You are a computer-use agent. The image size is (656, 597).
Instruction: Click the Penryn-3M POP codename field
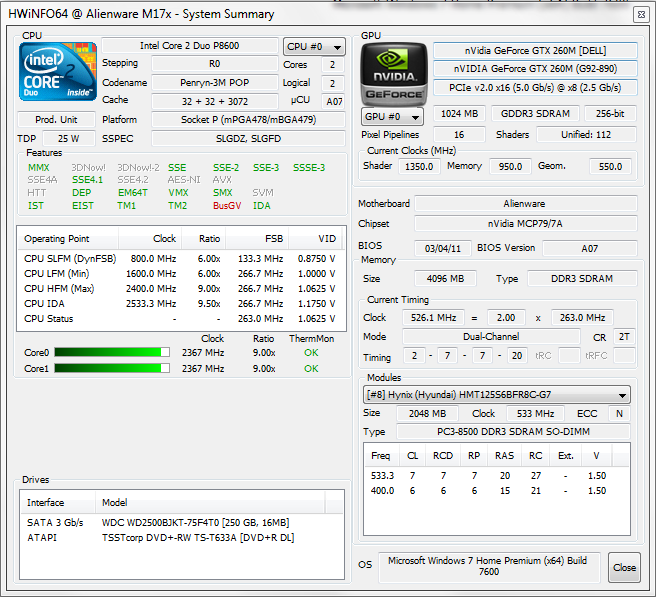pyautogui.click(x=215, y=83)
